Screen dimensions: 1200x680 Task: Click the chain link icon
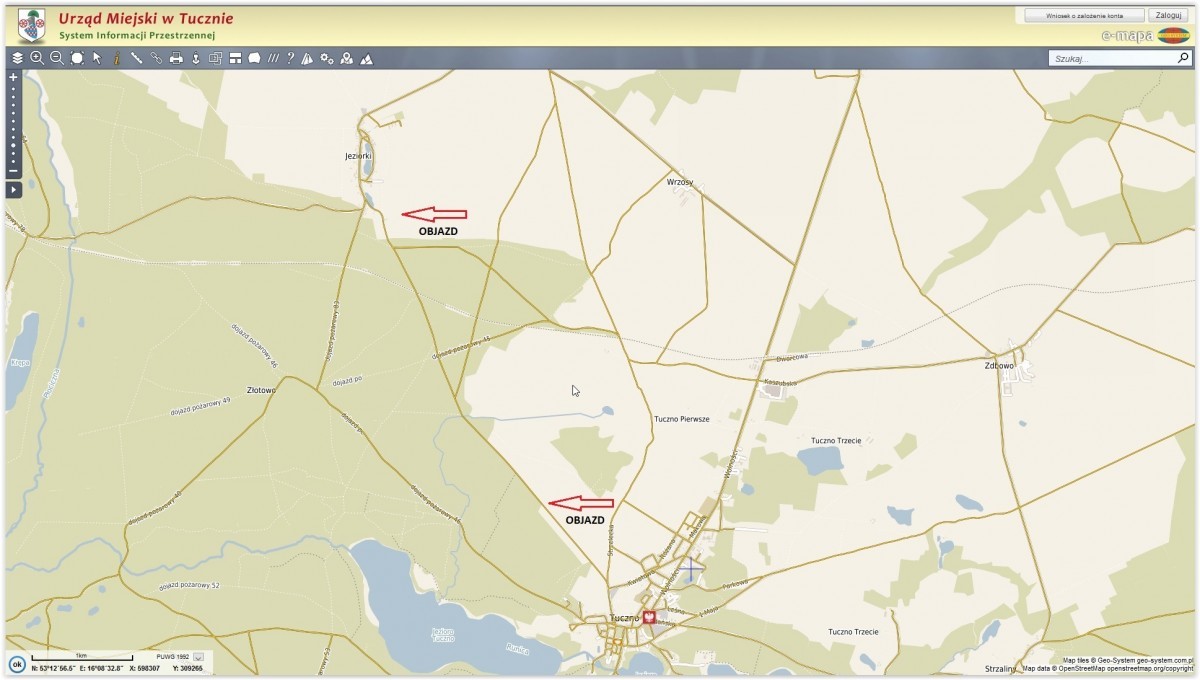[x=156, y=59]
